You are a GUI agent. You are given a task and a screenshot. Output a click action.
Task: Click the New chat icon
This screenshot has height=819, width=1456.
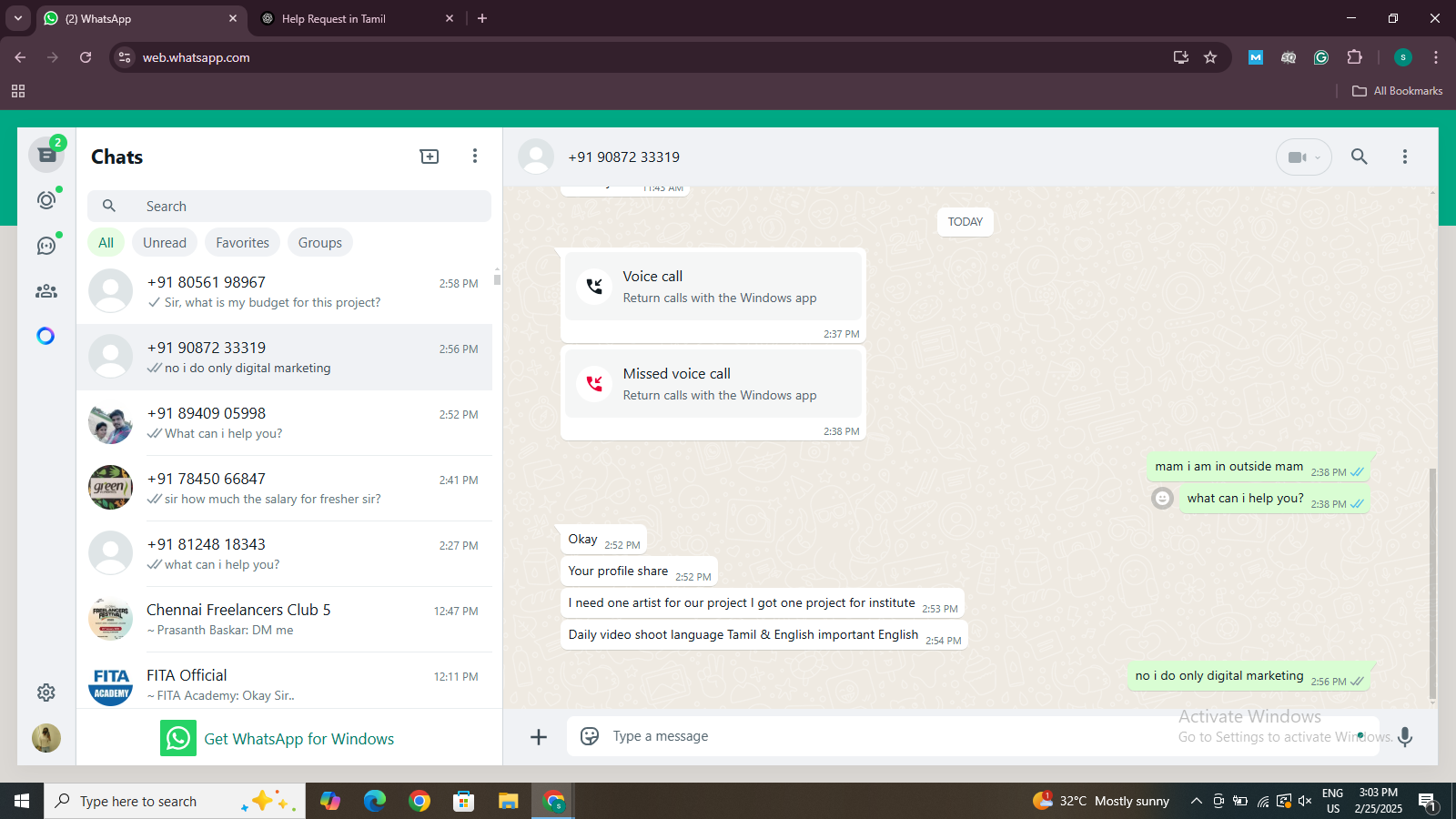click(429, 157)
